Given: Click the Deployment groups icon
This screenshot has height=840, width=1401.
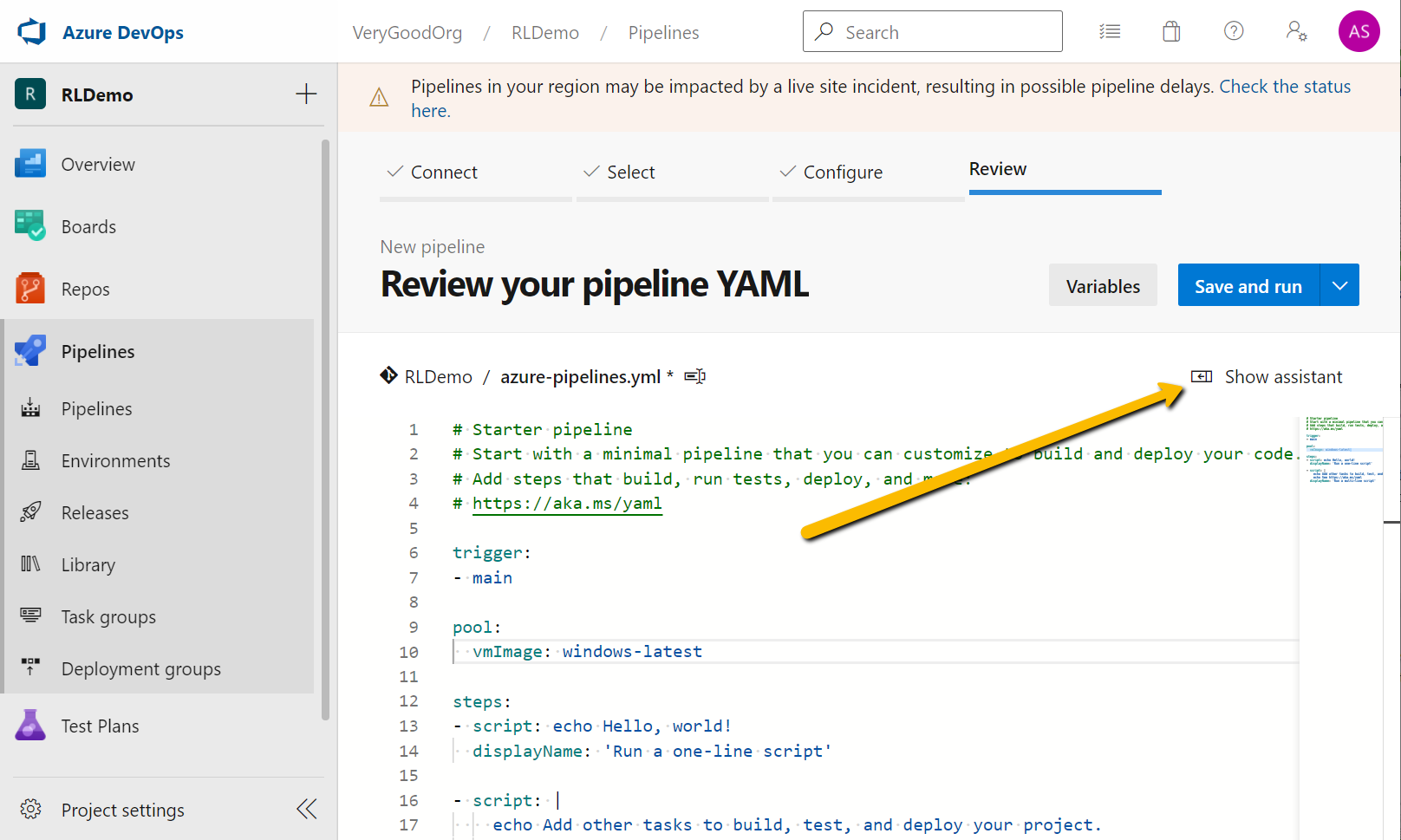Looking at the screenshot, I should coord(30,667).
